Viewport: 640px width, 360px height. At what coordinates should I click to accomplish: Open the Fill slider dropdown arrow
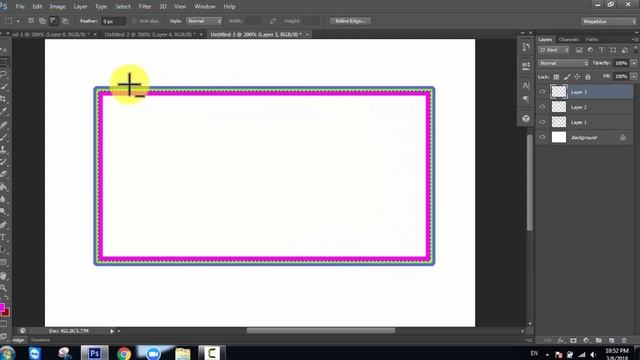[634, 76]
